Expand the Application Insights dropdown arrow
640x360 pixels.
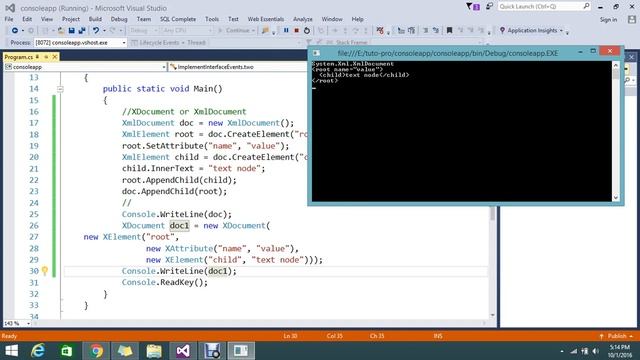coord(561,31)
